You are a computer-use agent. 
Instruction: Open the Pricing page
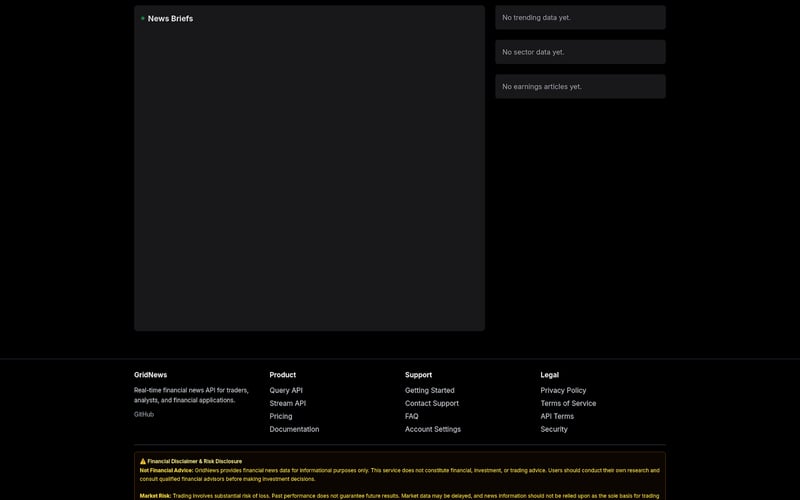pyautogui.click(x=281, y=416)
